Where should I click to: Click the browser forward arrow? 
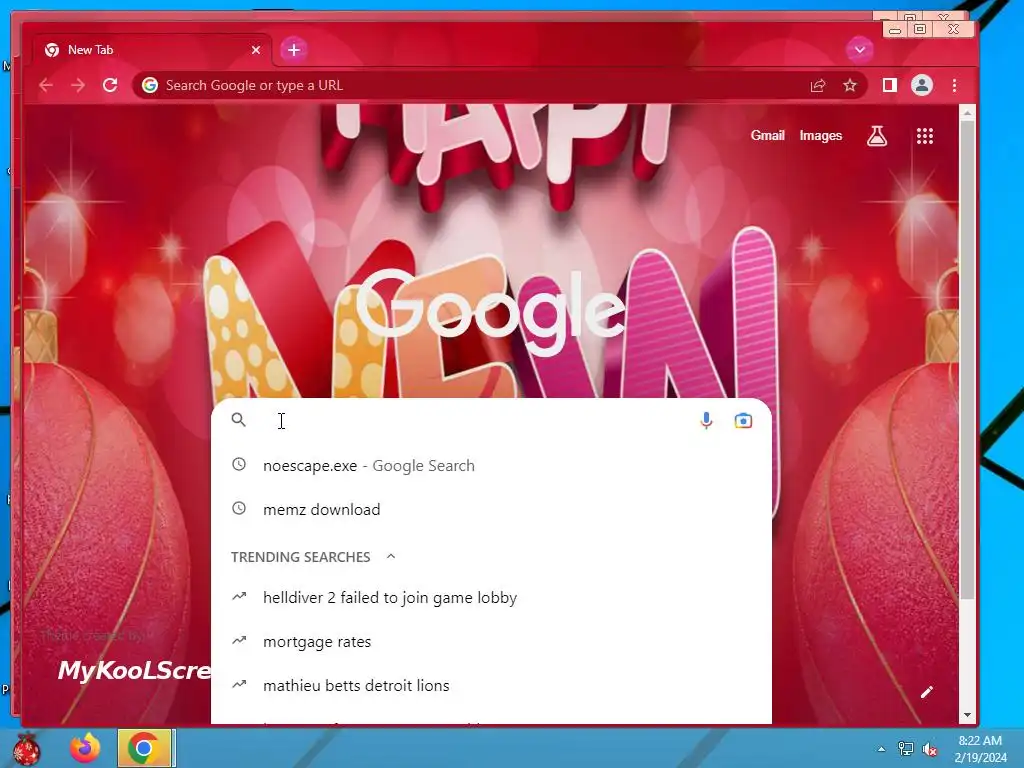78,85
